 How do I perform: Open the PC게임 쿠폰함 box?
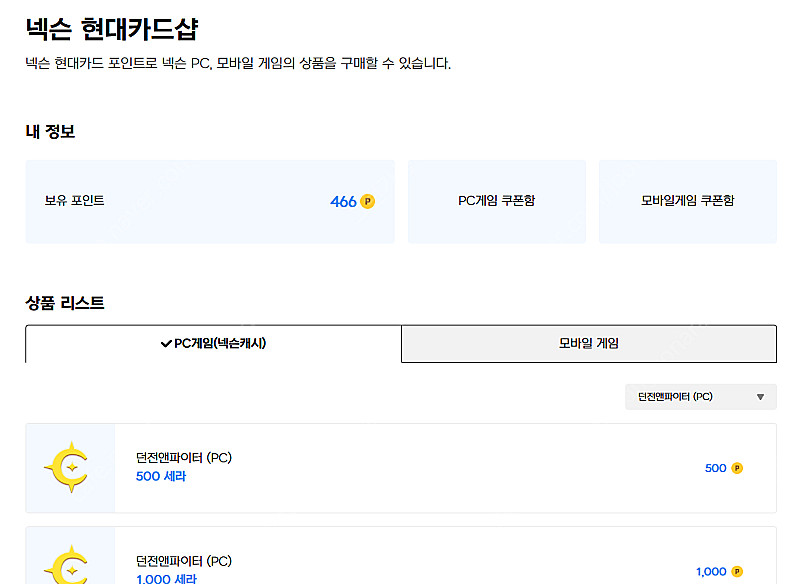pyautogui.click(x=496, y=201)
